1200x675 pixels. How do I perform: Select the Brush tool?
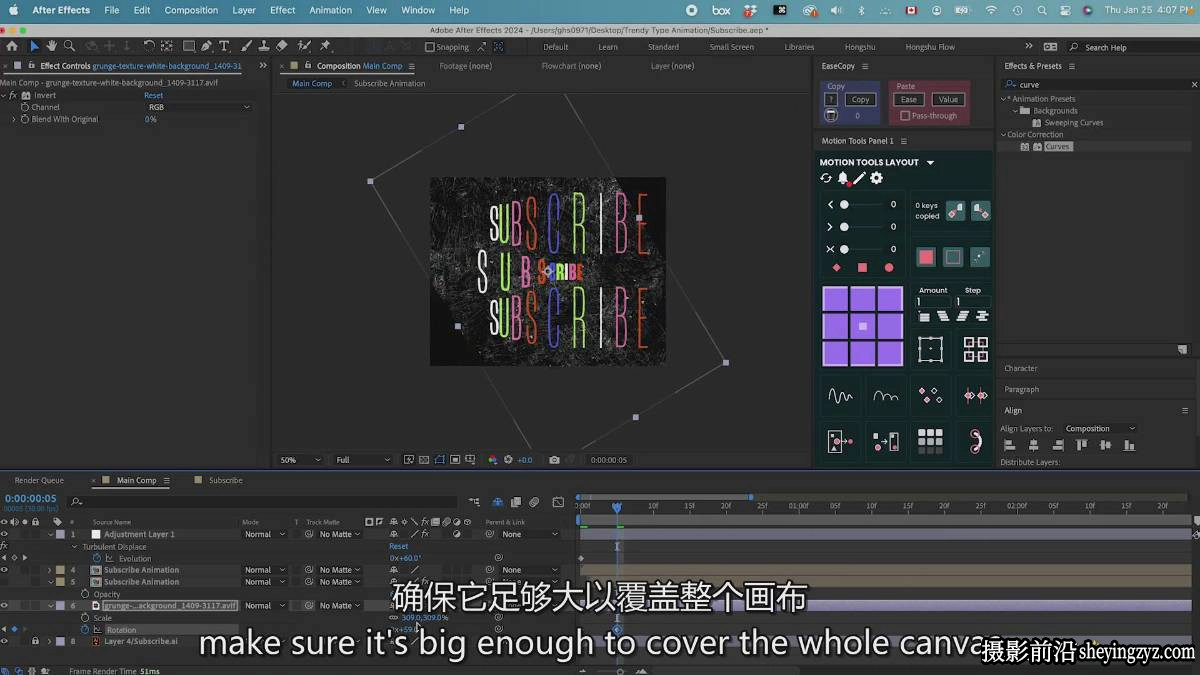pyautogui.click(x=246, y=46)
